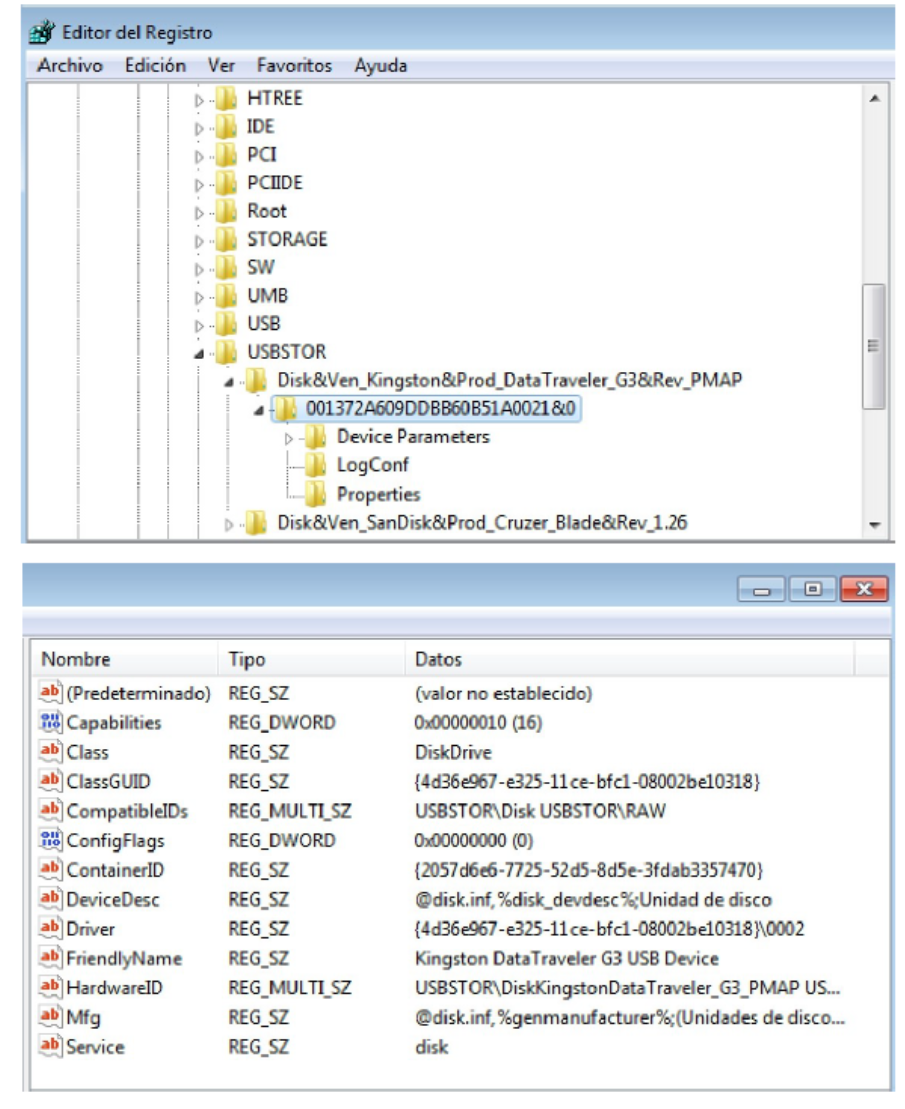Select the Service value name

coord(95,1047)
